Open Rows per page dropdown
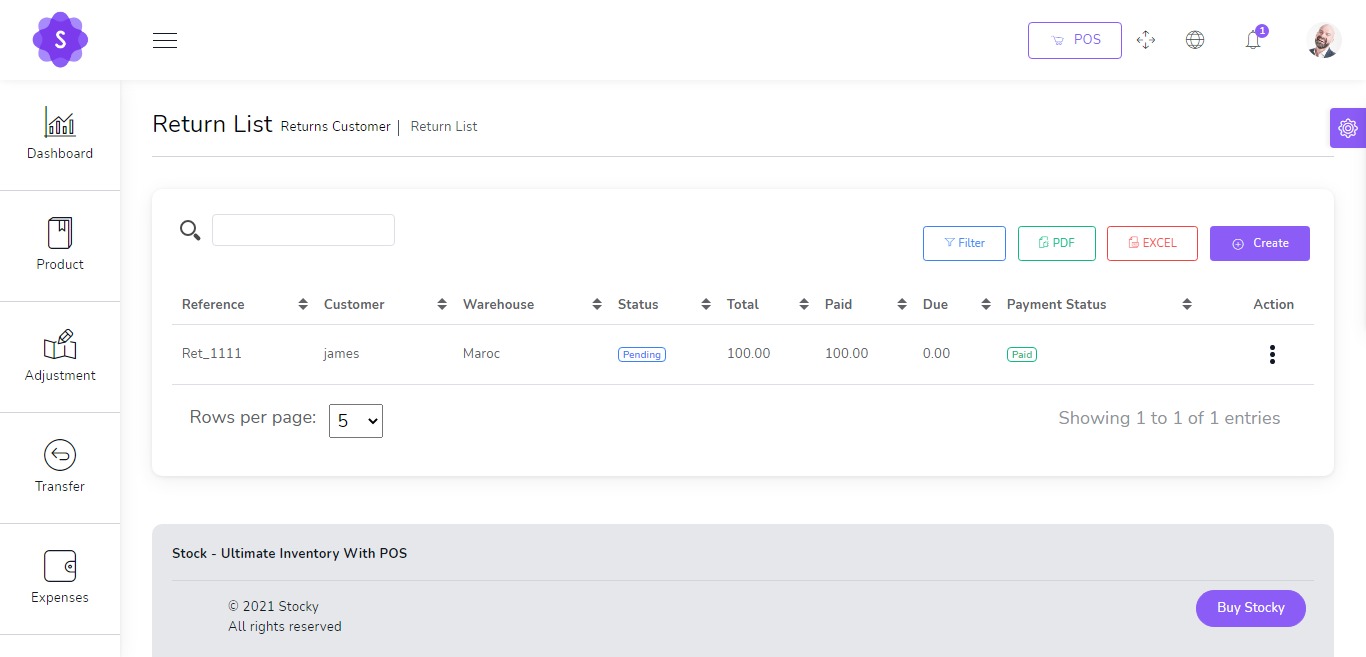Viewport: 1366px width, 657px height. (x=356, y=421)
